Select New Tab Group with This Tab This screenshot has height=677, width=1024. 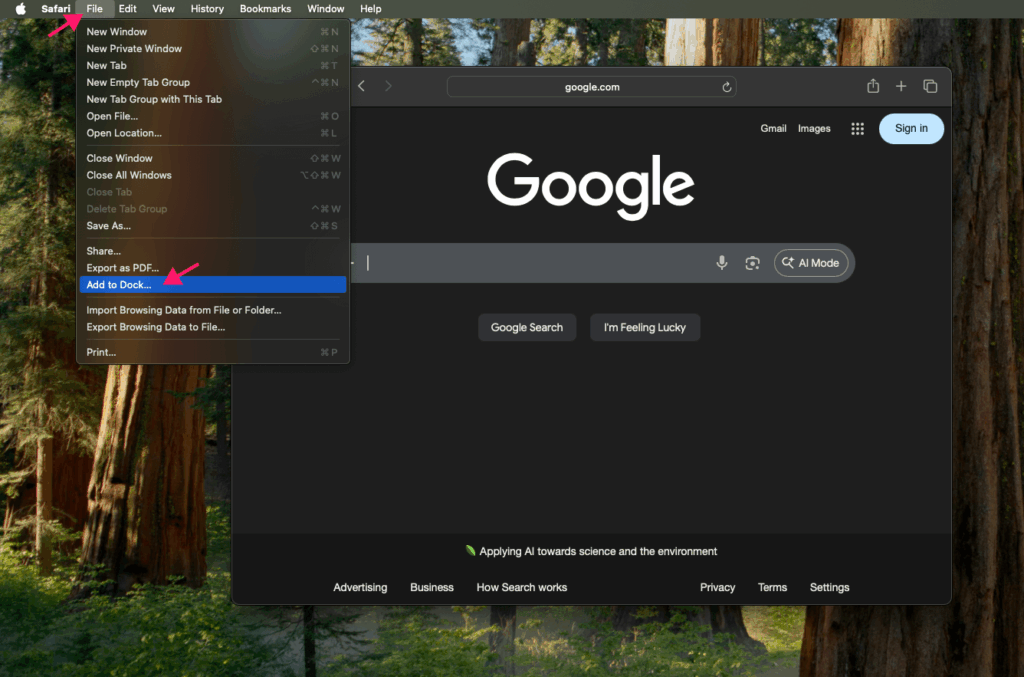pyautogui.click(x=213, y=99)
